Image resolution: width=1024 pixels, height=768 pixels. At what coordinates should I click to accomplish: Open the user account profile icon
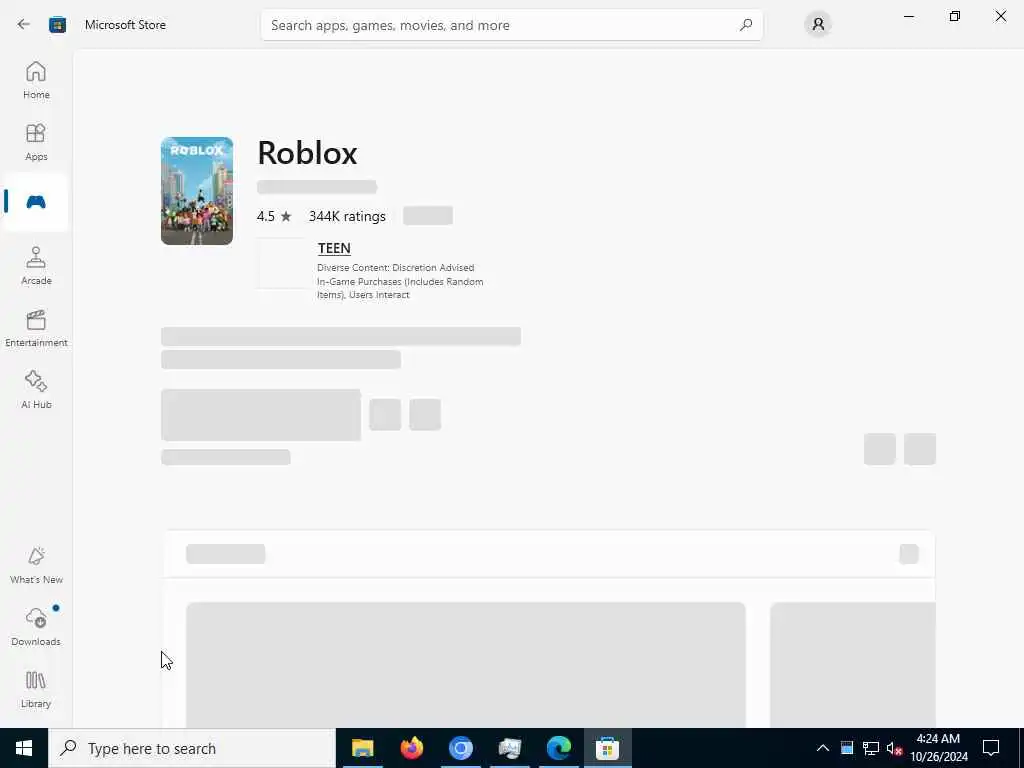[x=818, y=25]
